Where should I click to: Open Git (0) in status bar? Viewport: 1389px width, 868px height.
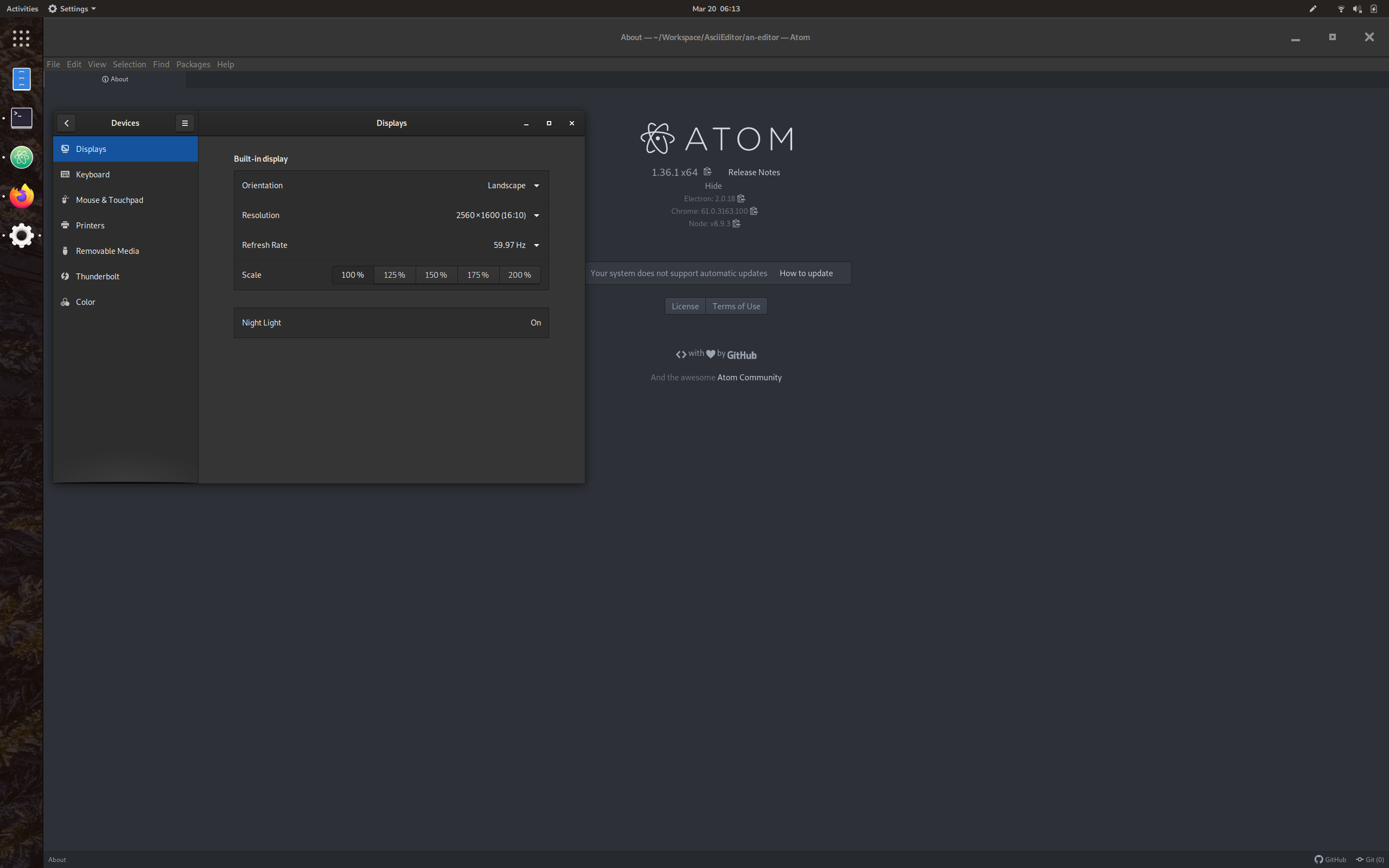point(1369,859)
